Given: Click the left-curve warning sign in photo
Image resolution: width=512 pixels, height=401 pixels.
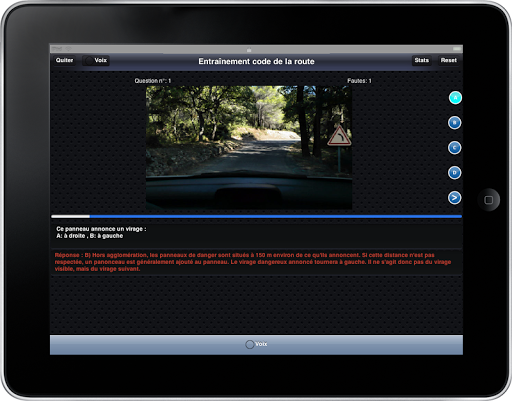Looking at the screenshot, I should (339, 136).
